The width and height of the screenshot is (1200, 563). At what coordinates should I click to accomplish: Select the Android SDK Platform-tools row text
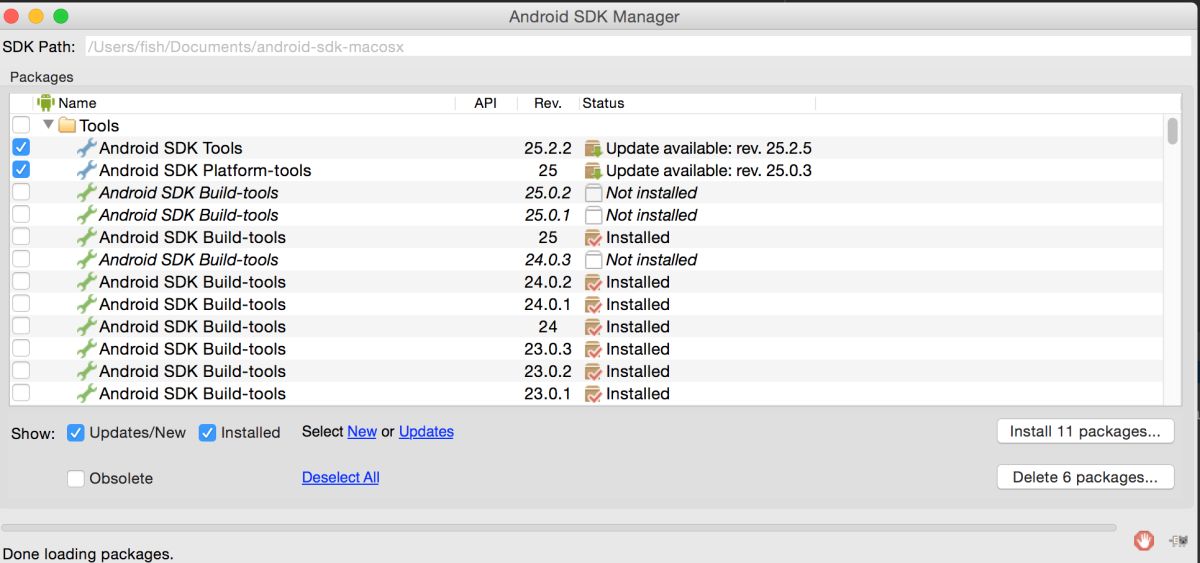(x=205, y=171)
